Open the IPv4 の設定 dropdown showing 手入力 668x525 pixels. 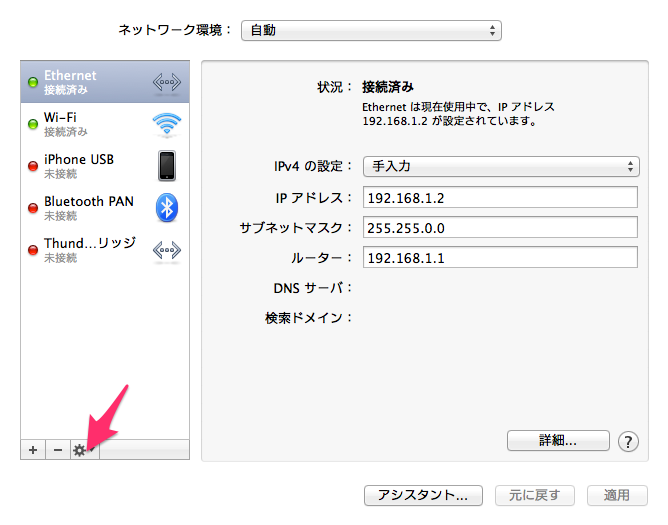pos(501,166)
